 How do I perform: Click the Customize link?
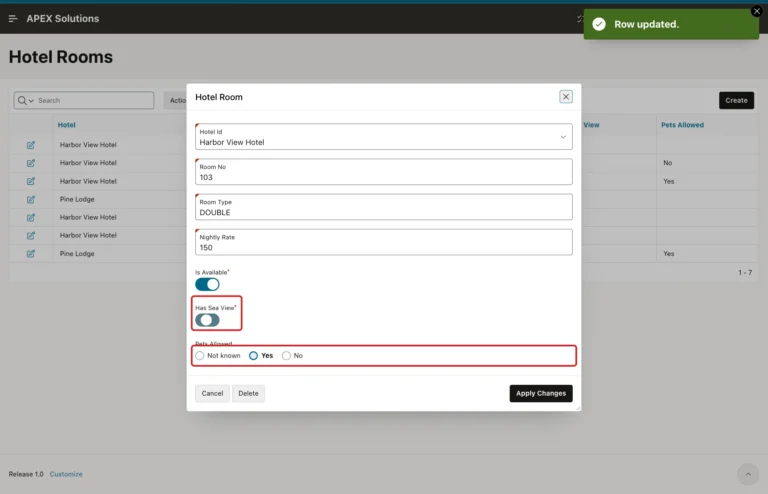coord(66,474)
